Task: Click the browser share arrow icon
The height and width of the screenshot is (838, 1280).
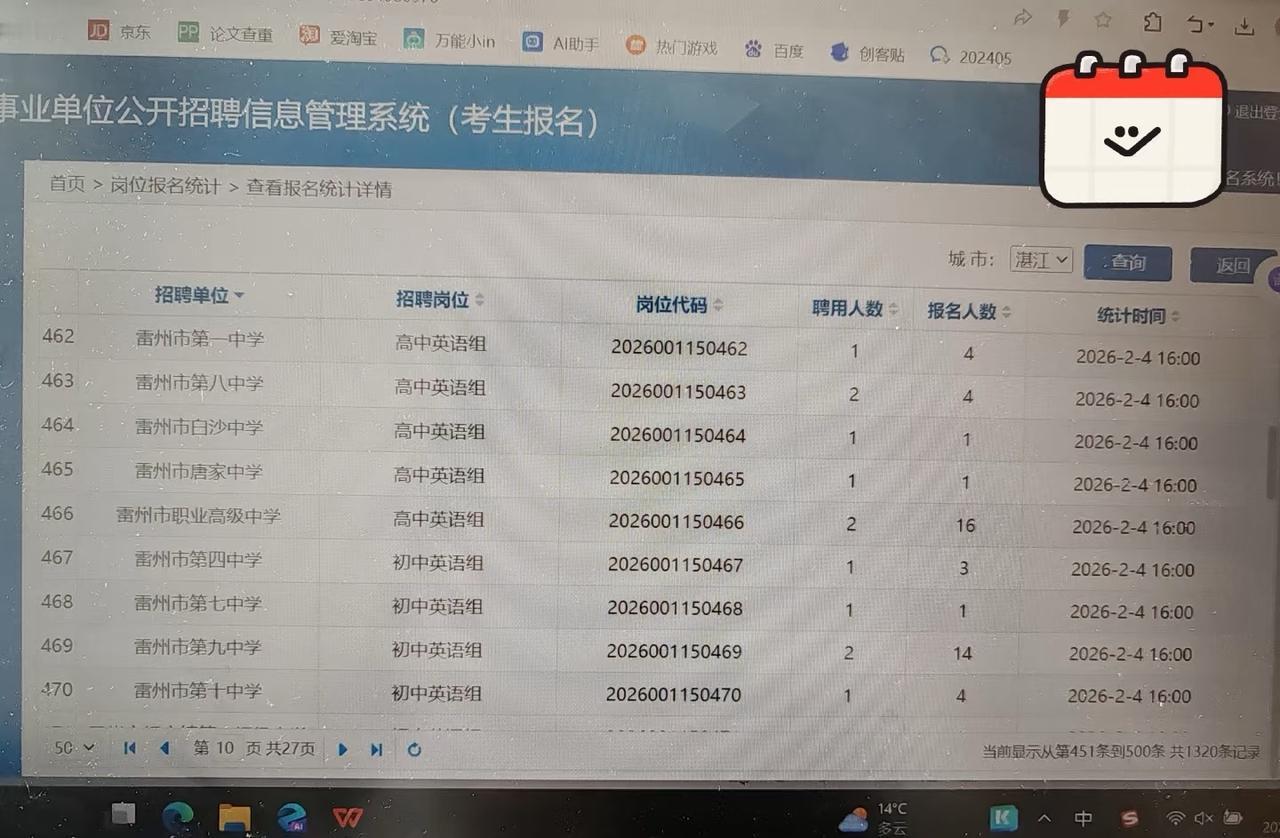Action: (x=1023, y=17)
